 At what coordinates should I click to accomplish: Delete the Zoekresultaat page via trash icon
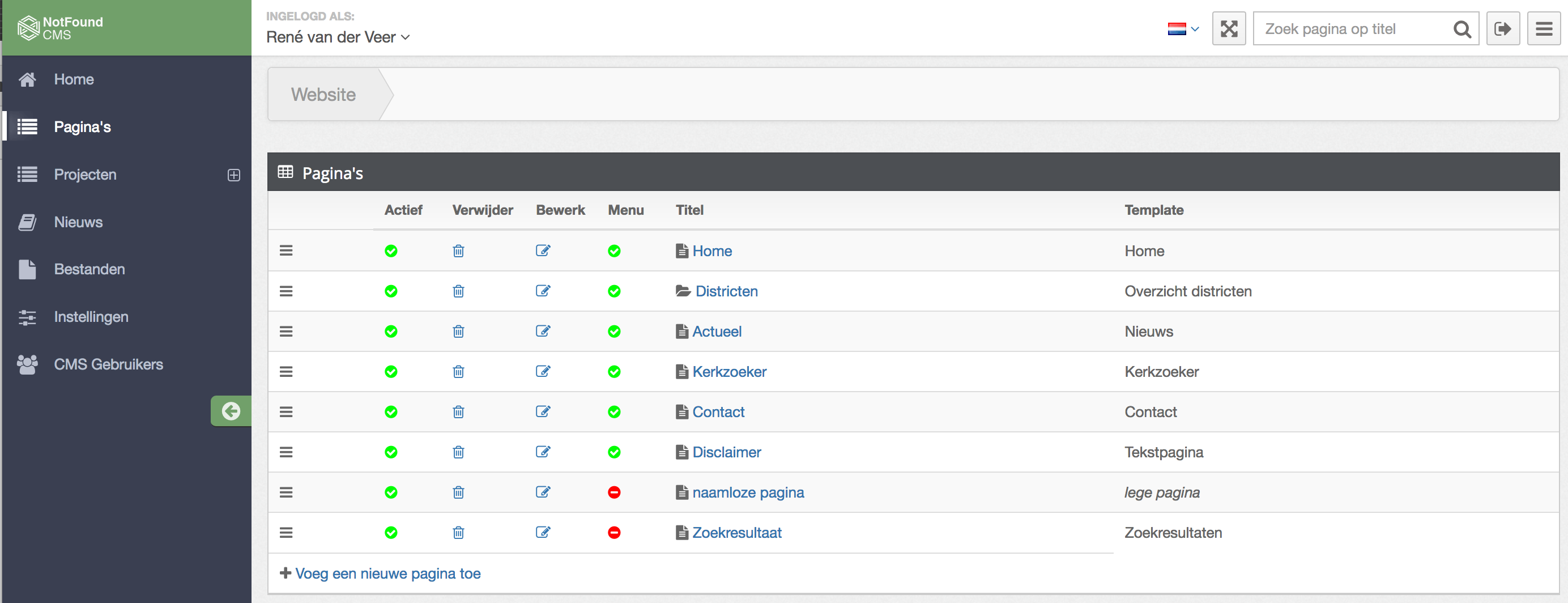tap(458, 532)
